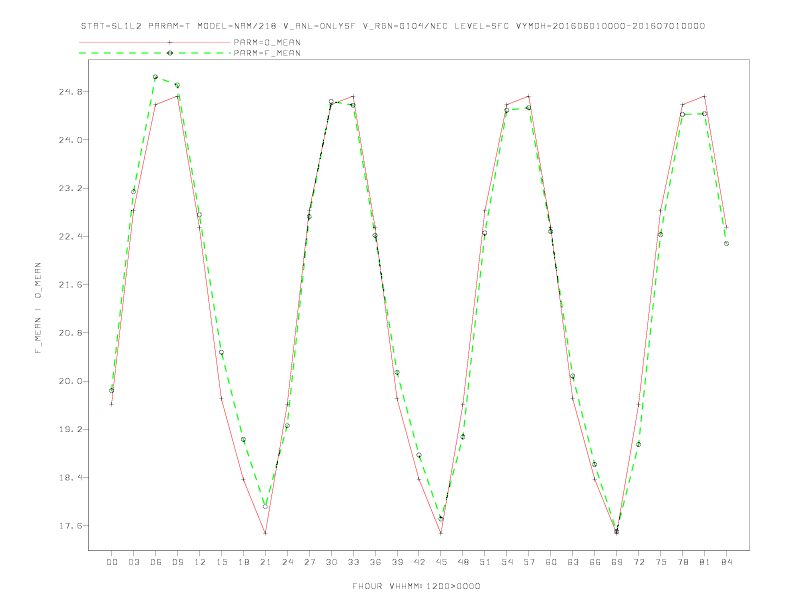Click the O_MEAN minimum marker at hour 21
Screen dimensions: 792x612
click(265, 533)
